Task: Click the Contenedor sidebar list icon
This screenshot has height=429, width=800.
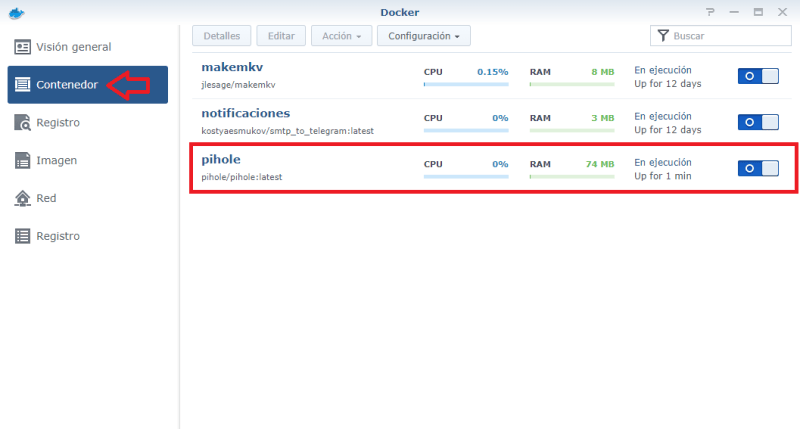Action: 22,85
